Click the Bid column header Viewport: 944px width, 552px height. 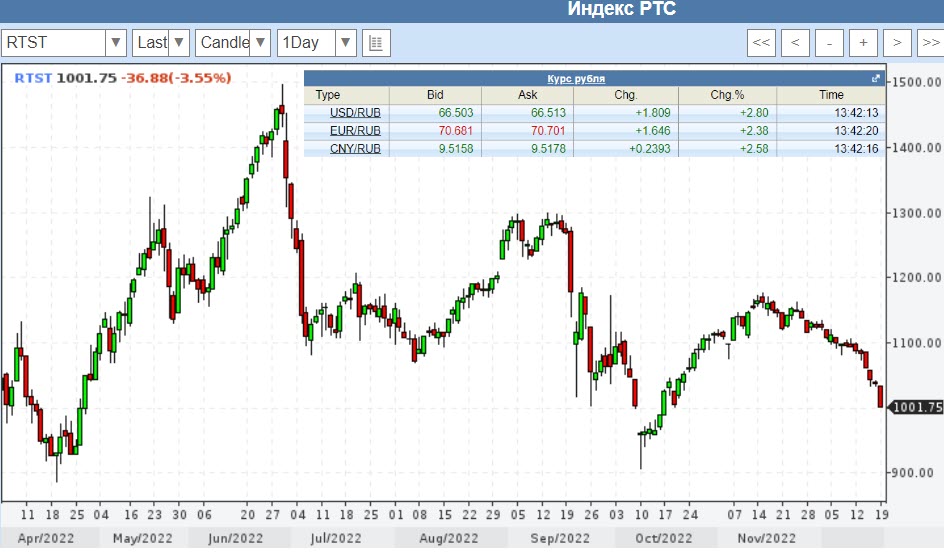click(435, 95)
